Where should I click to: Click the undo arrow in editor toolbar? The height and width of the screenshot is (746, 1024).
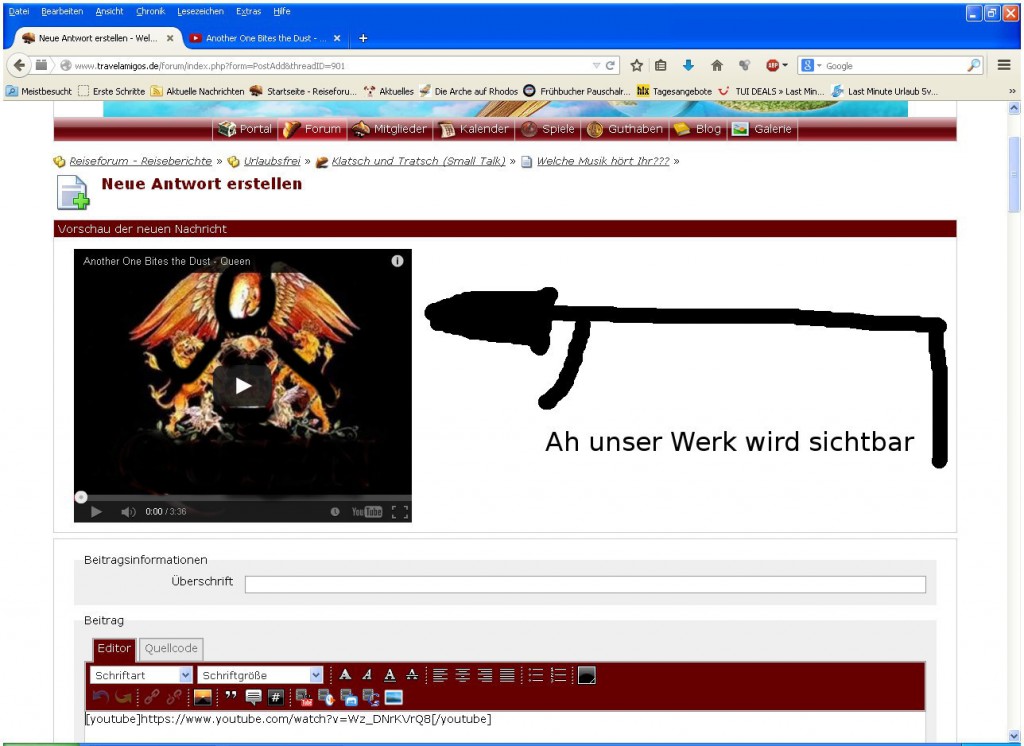(x=101, y=697)
